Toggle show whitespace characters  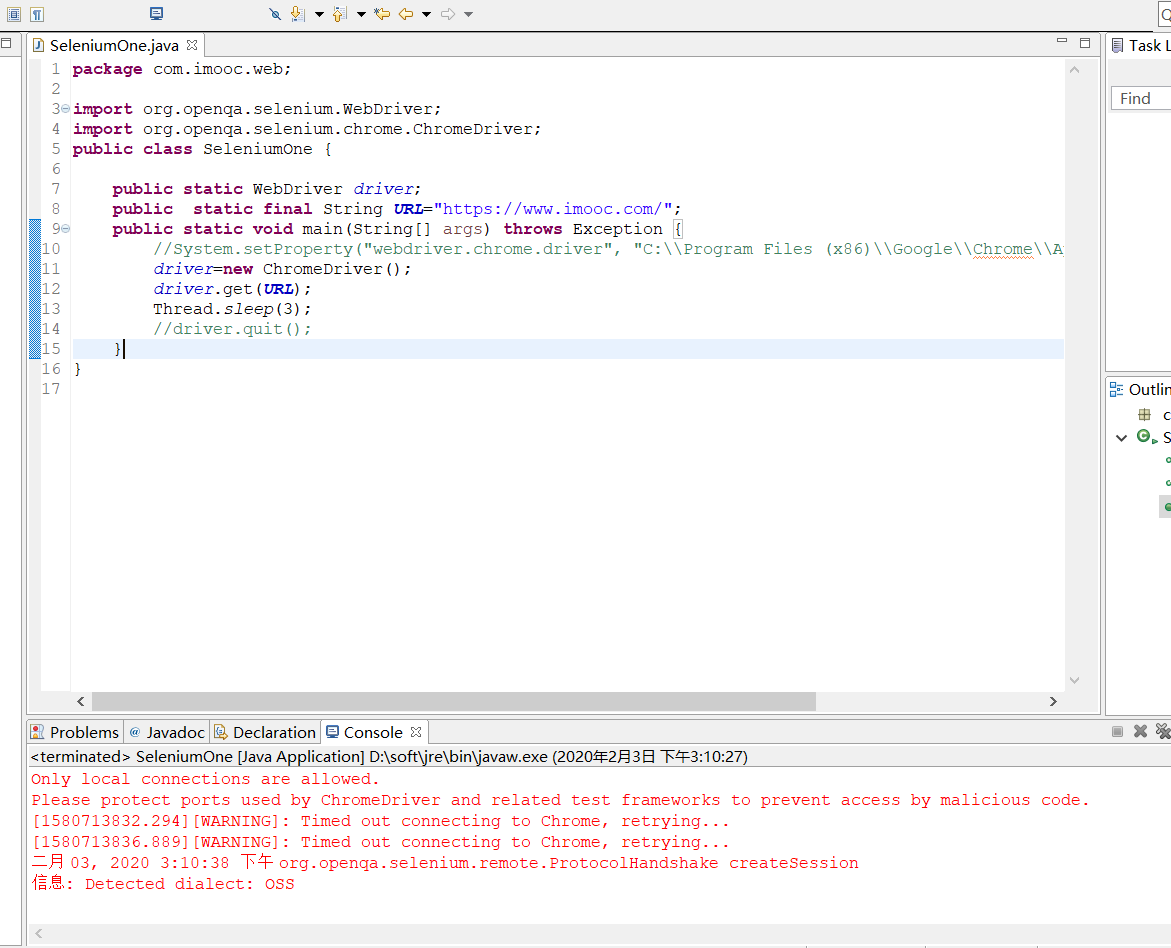[37, 14]
